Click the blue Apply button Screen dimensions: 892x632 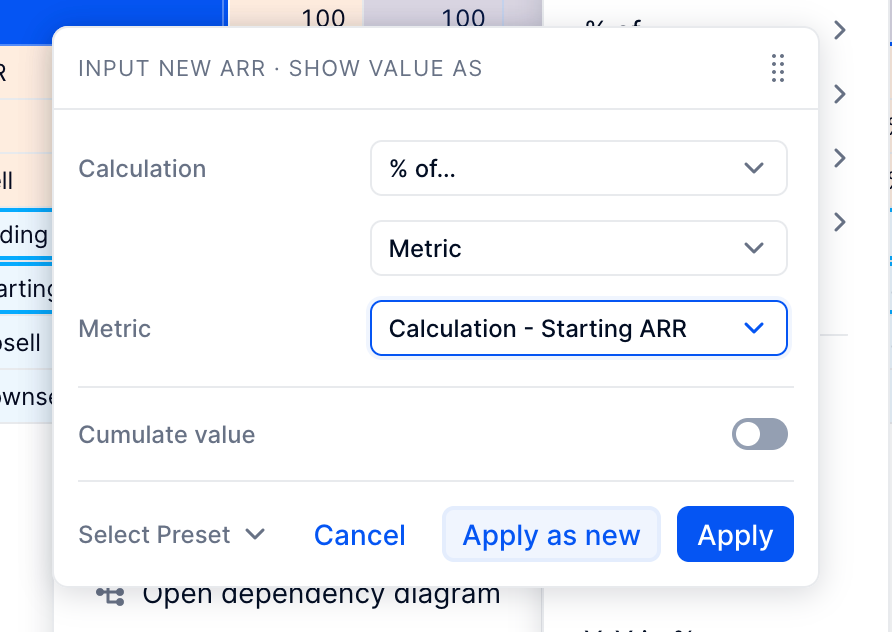[735, 534]
